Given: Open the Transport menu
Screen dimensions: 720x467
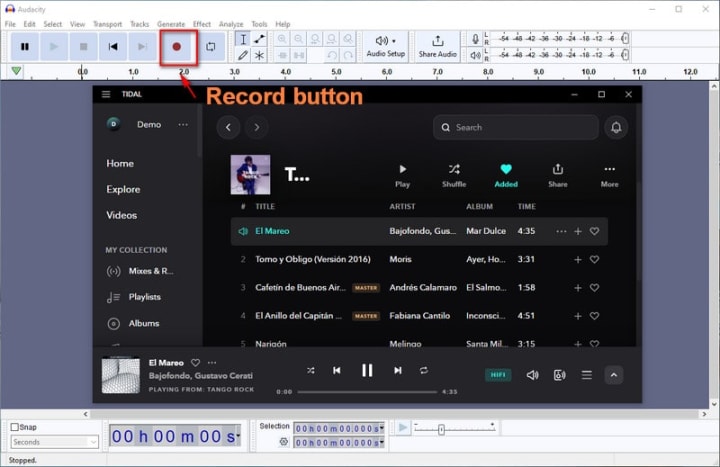Looking at the screenshot, I should 107,24.
